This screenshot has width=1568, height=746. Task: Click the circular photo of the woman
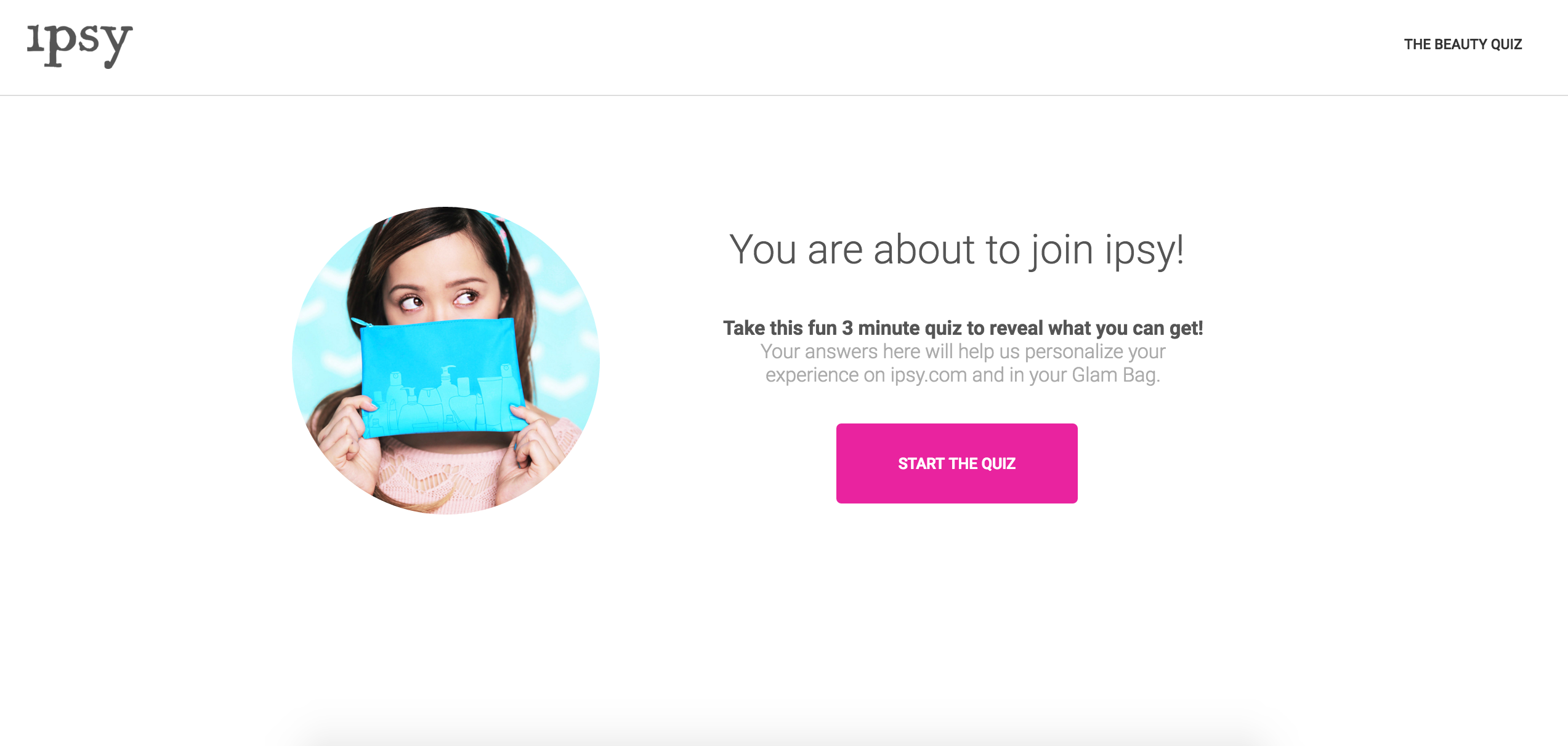[446, 361]
